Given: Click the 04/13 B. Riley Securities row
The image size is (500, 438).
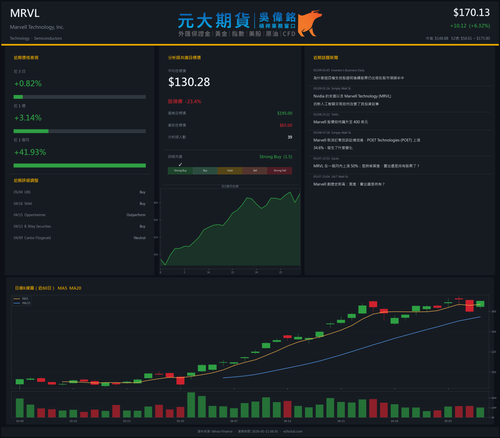Looking at the screenshot, I should click(79, 226).
